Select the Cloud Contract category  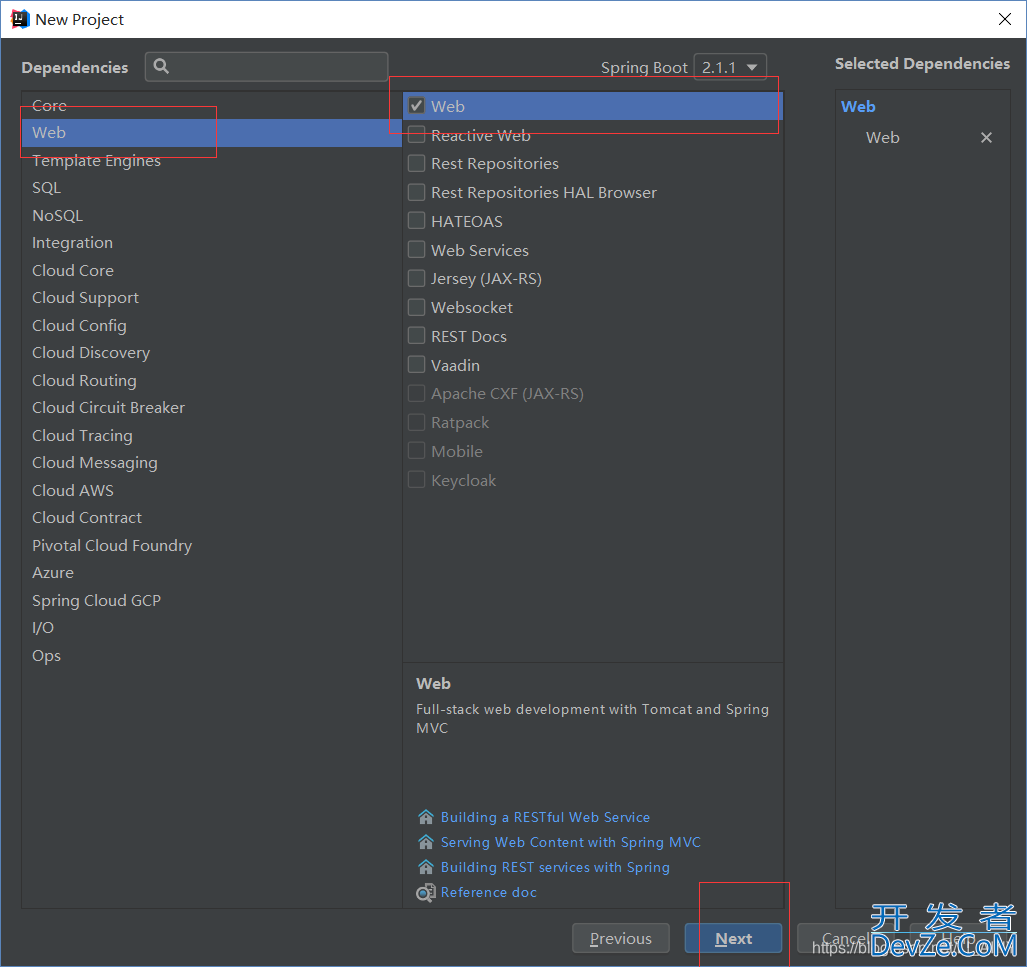tap(212, 518)
